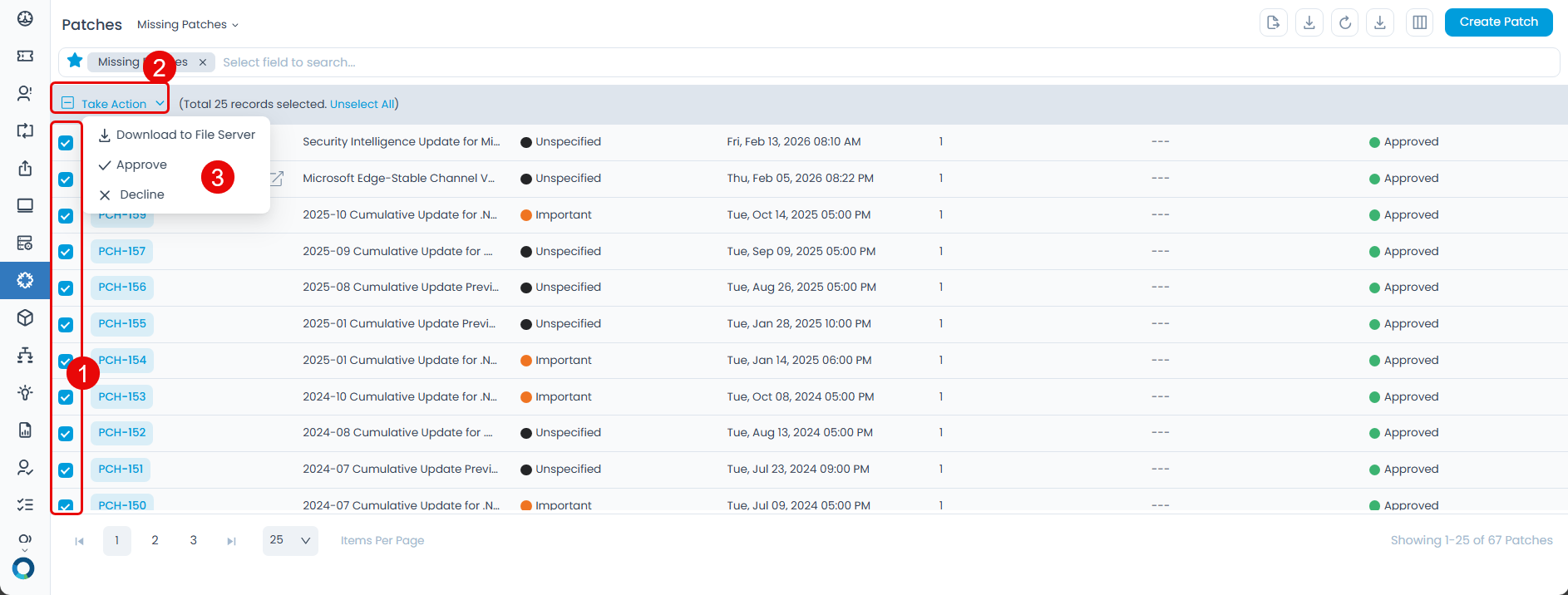Image resolution: width=1568 pixels, height=595 pixels.
Task: Open the package cube icon in sidebar
Action: pyautogui.click(x=25, y=317)
